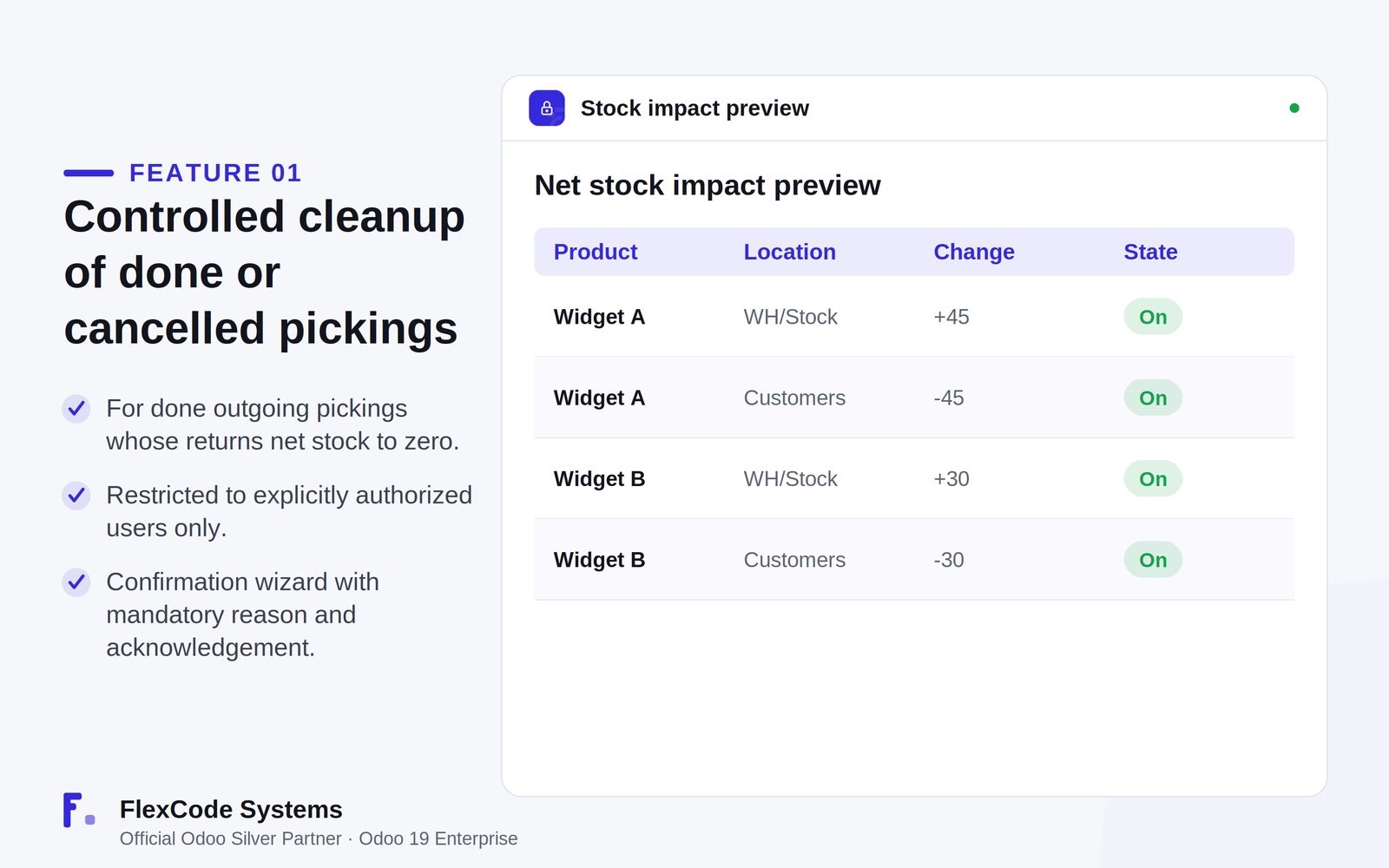This screenshot has height=868, width=1389.
Task: Click the -45 change value
Action: 949,398
